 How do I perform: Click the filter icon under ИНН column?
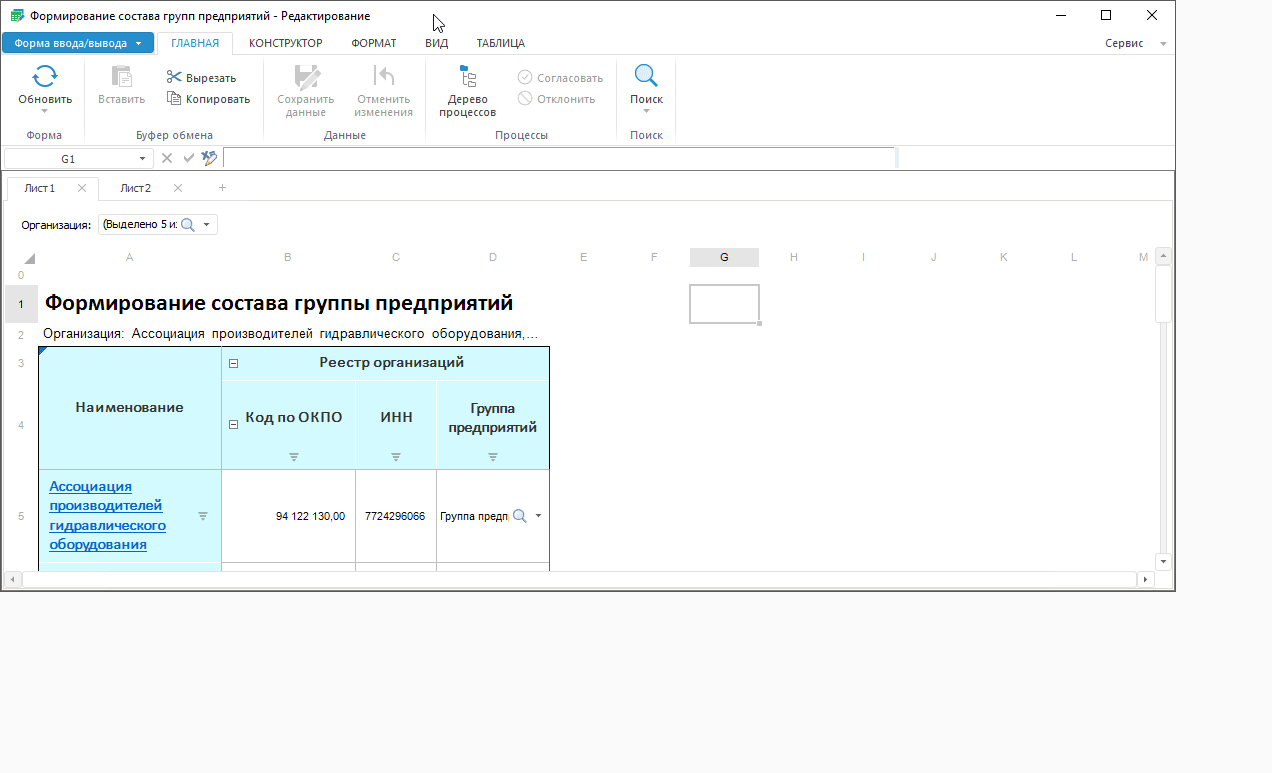tap(396, 457)
